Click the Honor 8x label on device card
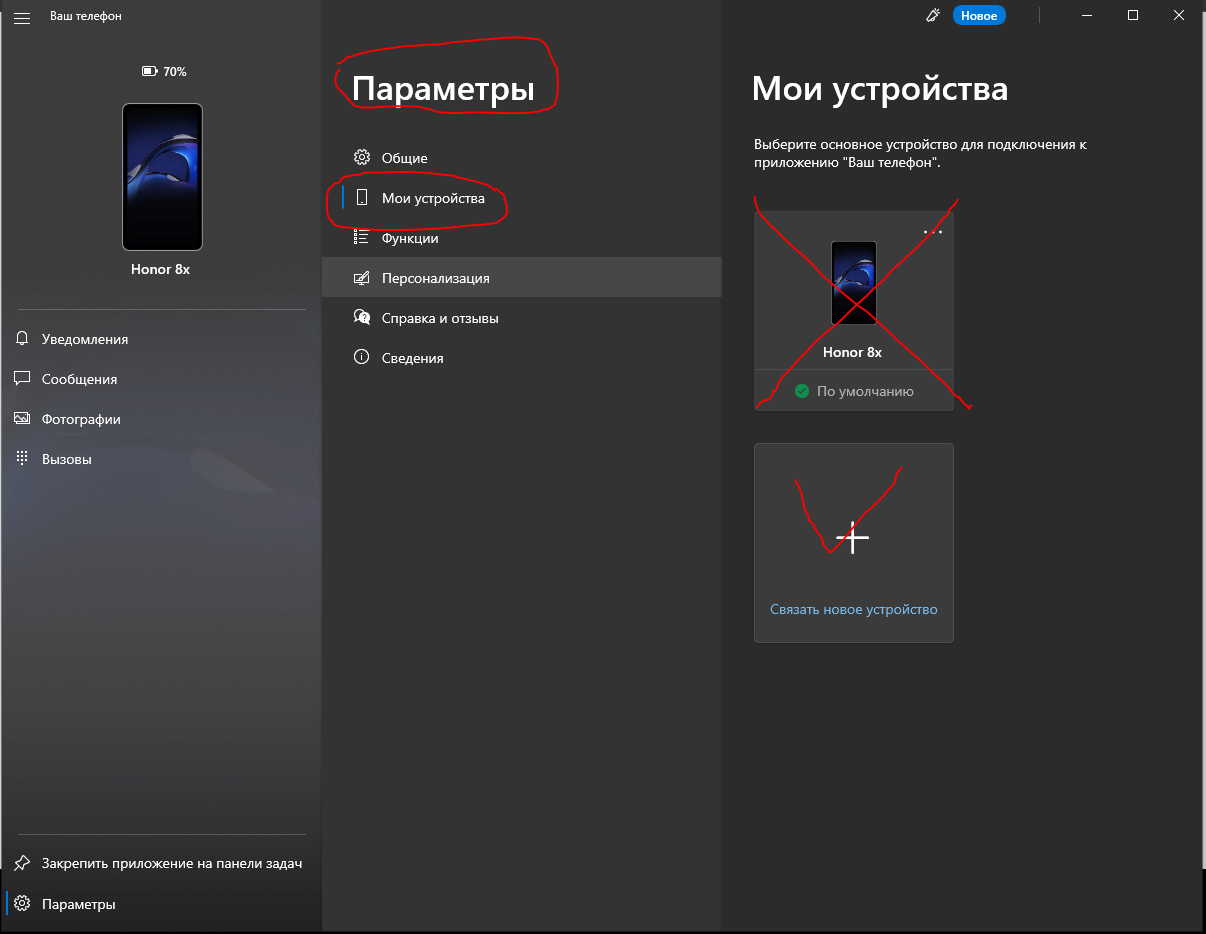The height and width of the screenshot is (934, 1206). click(852, 352)
